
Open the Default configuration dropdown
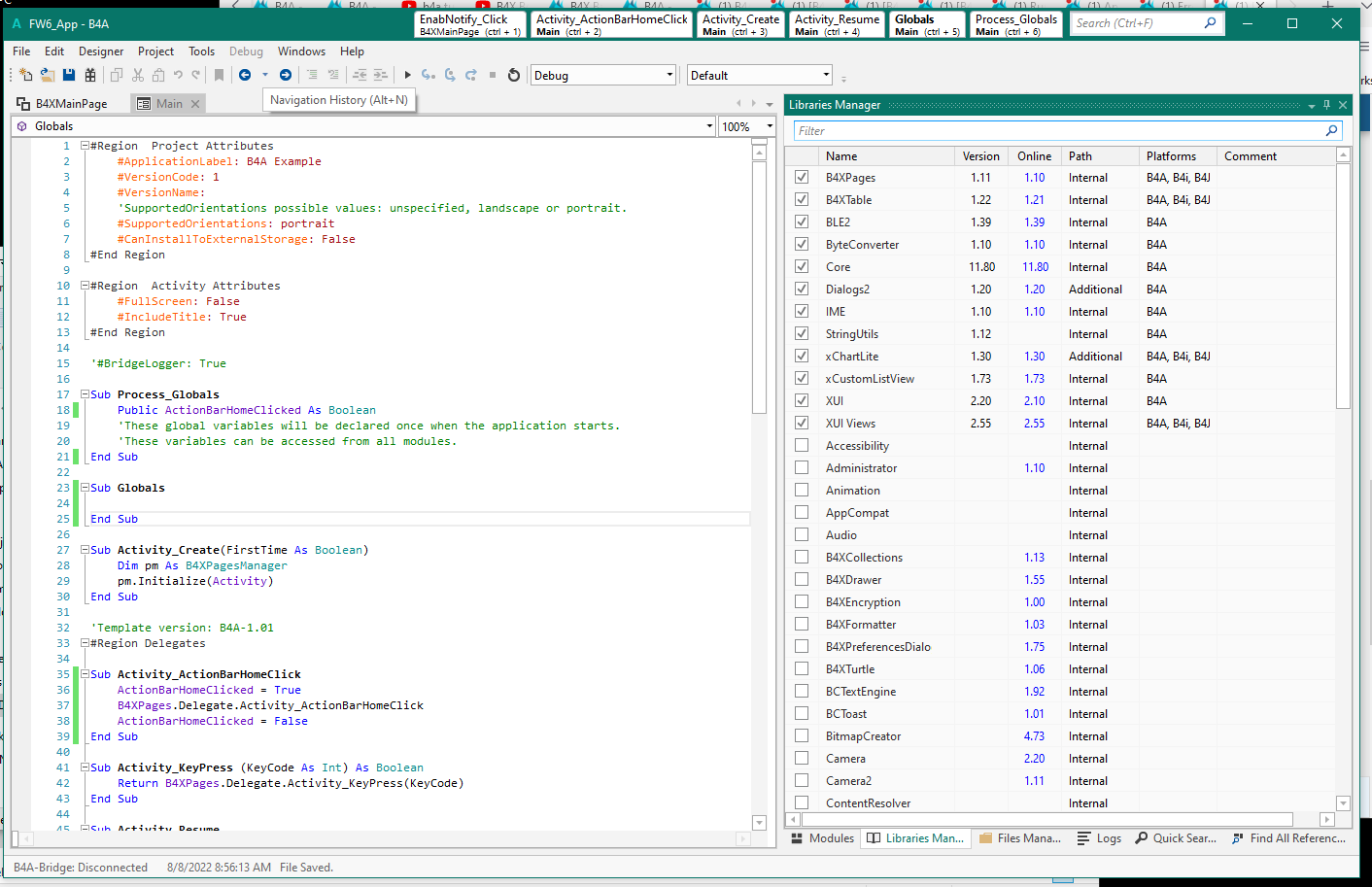coord(826,75)
